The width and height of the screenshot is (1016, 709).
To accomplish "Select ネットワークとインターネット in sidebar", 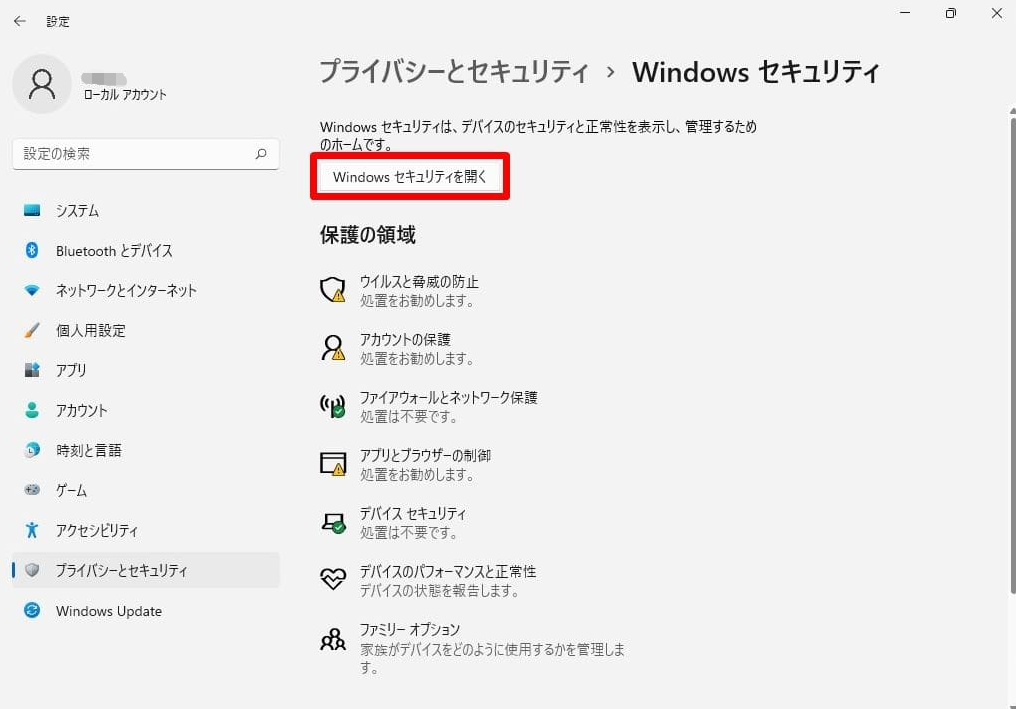I will pos(146,290).
